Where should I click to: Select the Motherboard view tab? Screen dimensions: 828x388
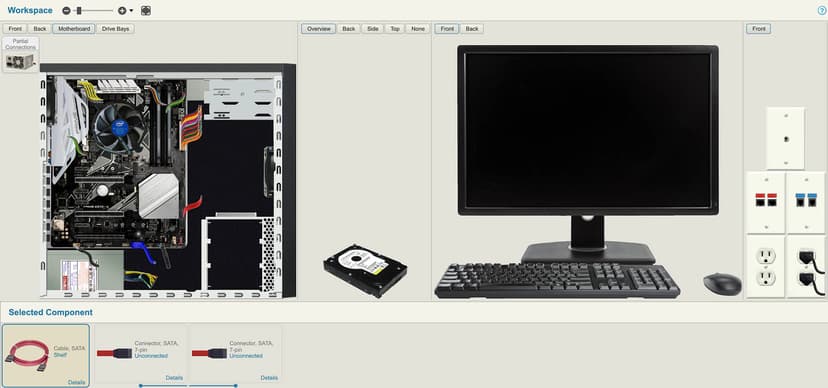coord(74,29)
